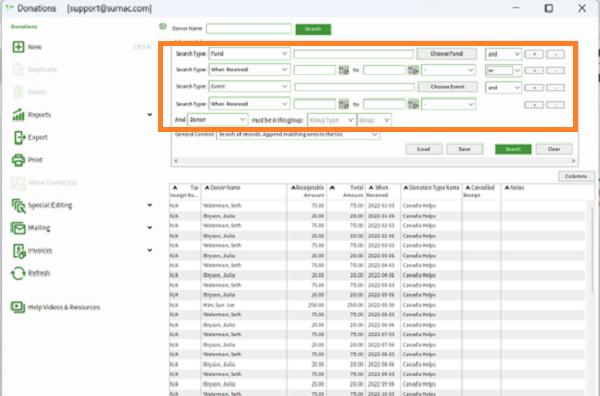Sort by the Donor Name column header
The image size is (600, 396).
pyautogui.click(x=244, y=191)
